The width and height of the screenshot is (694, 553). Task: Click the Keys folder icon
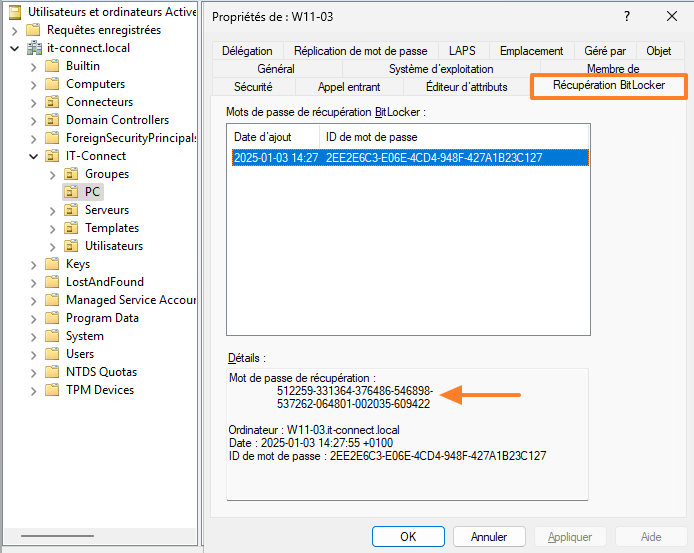tap(52, 264)
